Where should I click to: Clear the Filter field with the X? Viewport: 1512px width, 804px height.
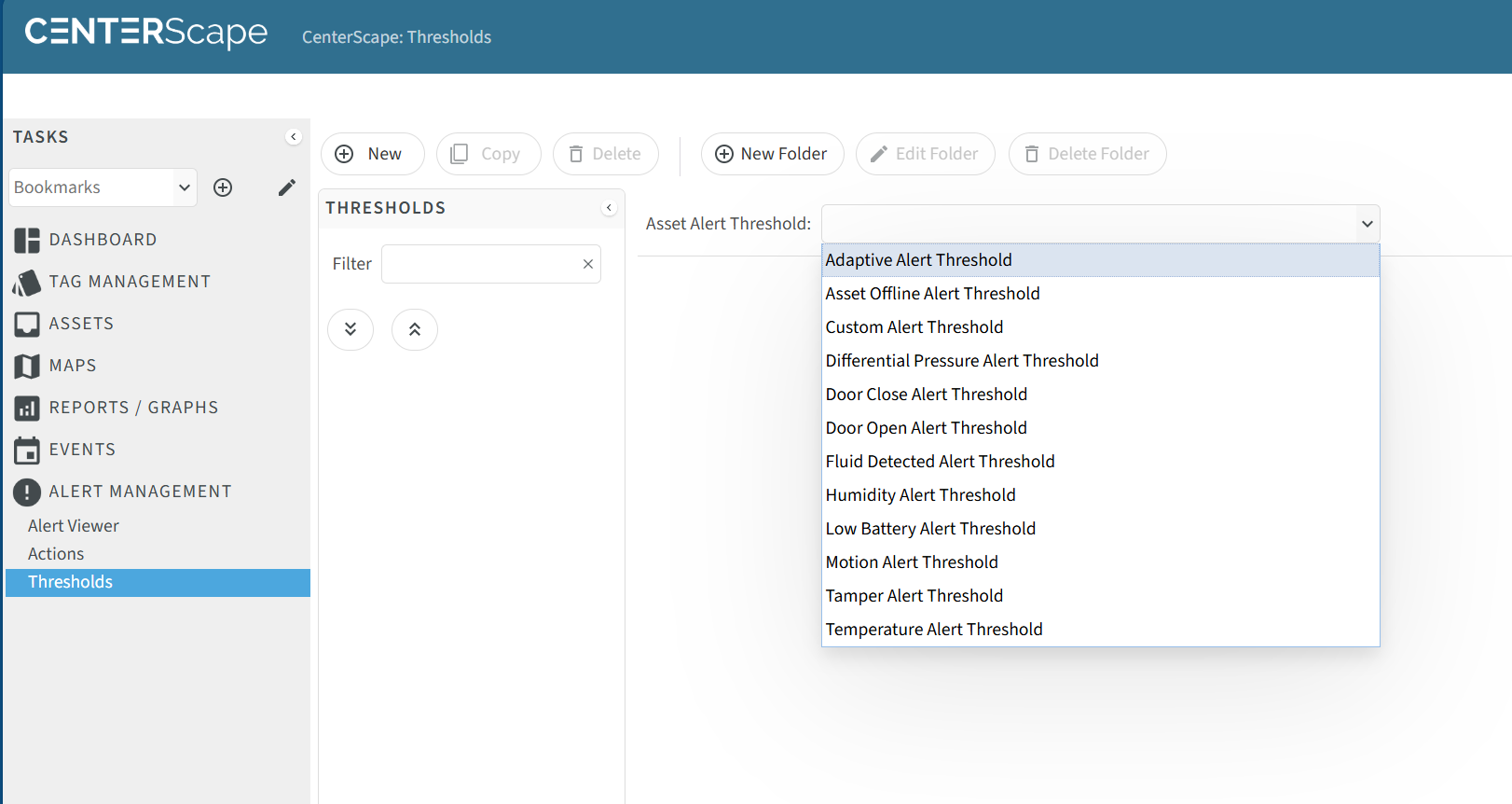tap(588, 264)
